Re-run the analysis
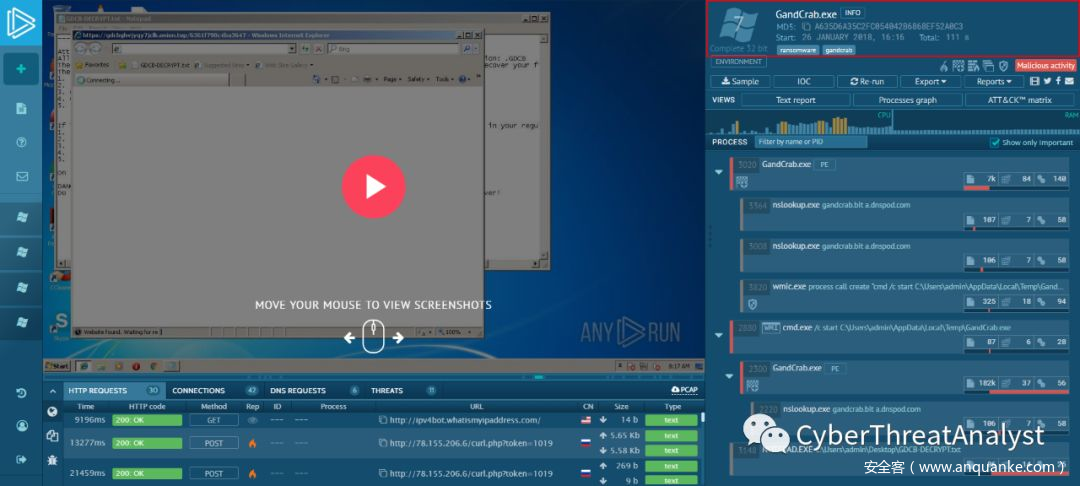The image size is (1080, 486). [867, 81]
